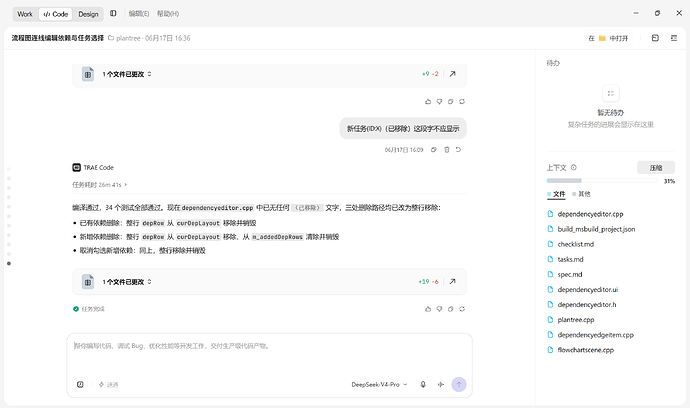This screenshot has height=408, width=690.
Task: Open flowchartscene.cpp file
Action: pos(580,350)
